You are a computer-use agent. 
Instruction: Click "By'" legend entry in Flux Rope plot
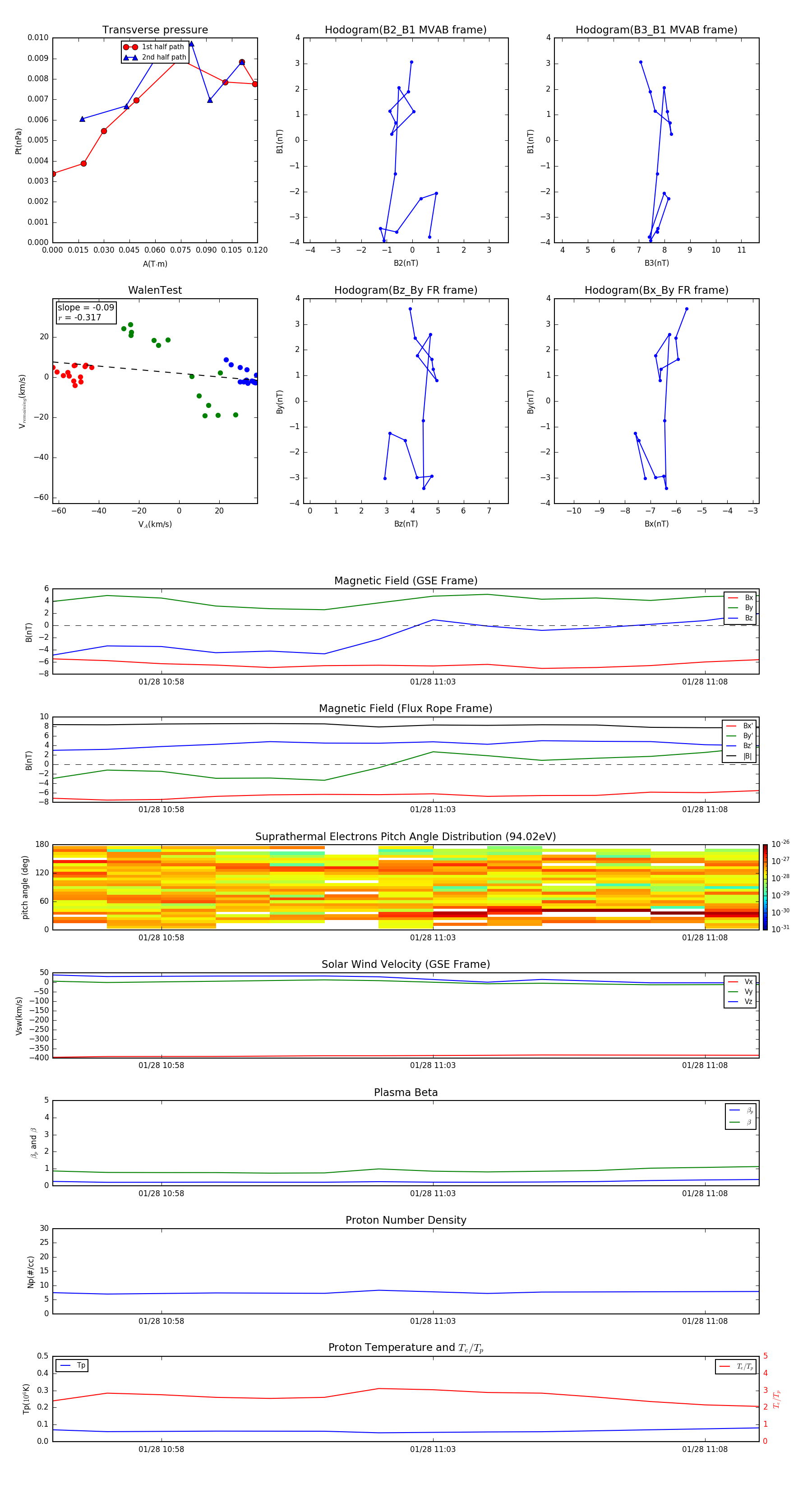click(739, 736)
